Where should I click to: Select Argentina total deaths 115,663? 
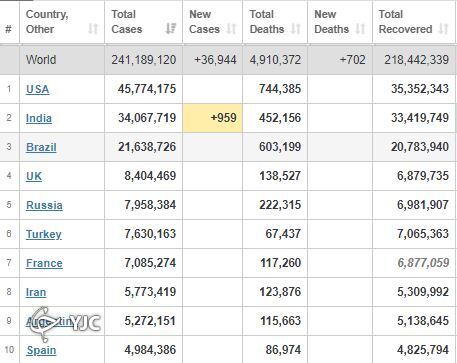(280, 321)
